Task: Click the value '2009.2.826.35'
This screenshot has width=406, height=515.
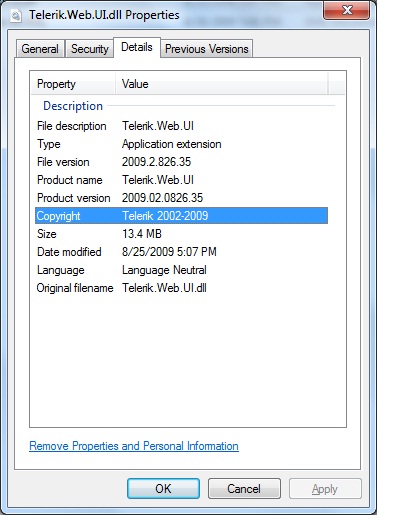Action: pos(156,162)
